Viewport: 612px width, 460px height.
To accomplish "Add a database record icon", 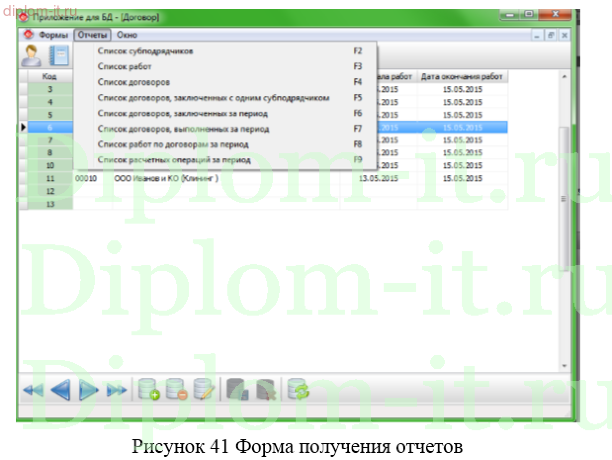I will [149, 389].
